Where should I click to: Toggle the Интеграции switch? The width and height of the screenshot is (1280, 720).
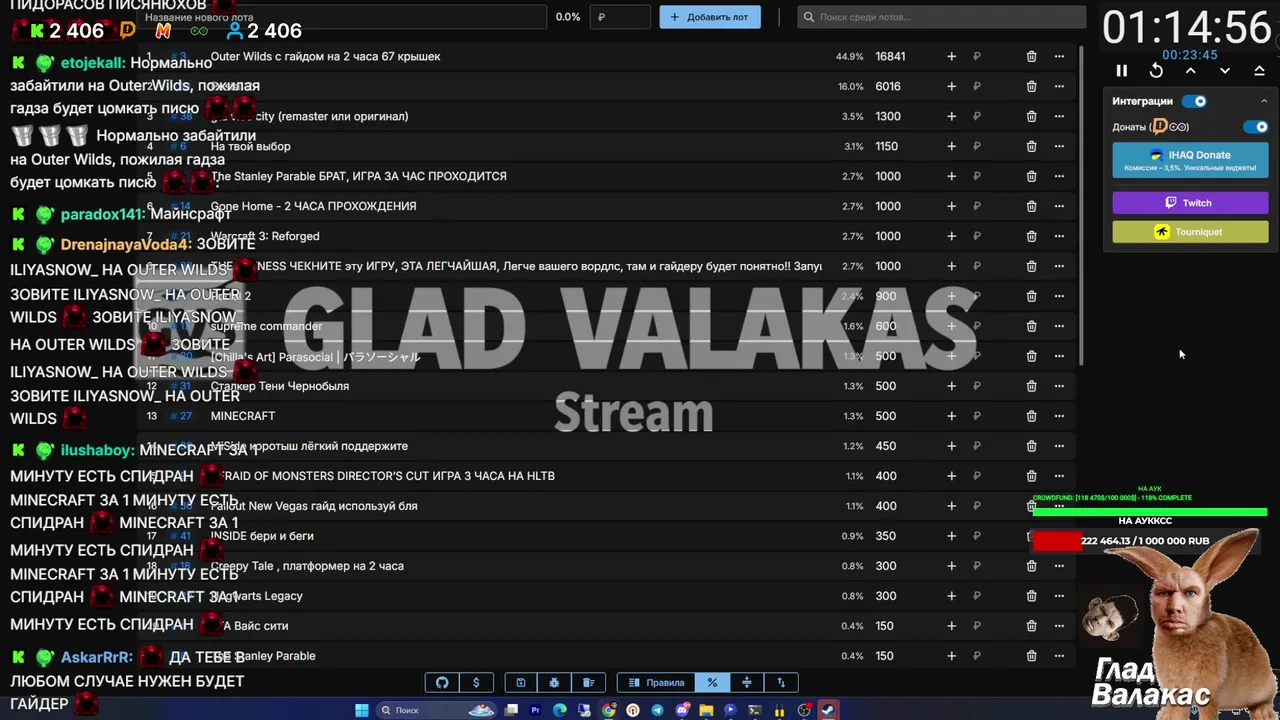pyautogui.click(x=1194, y=101)
